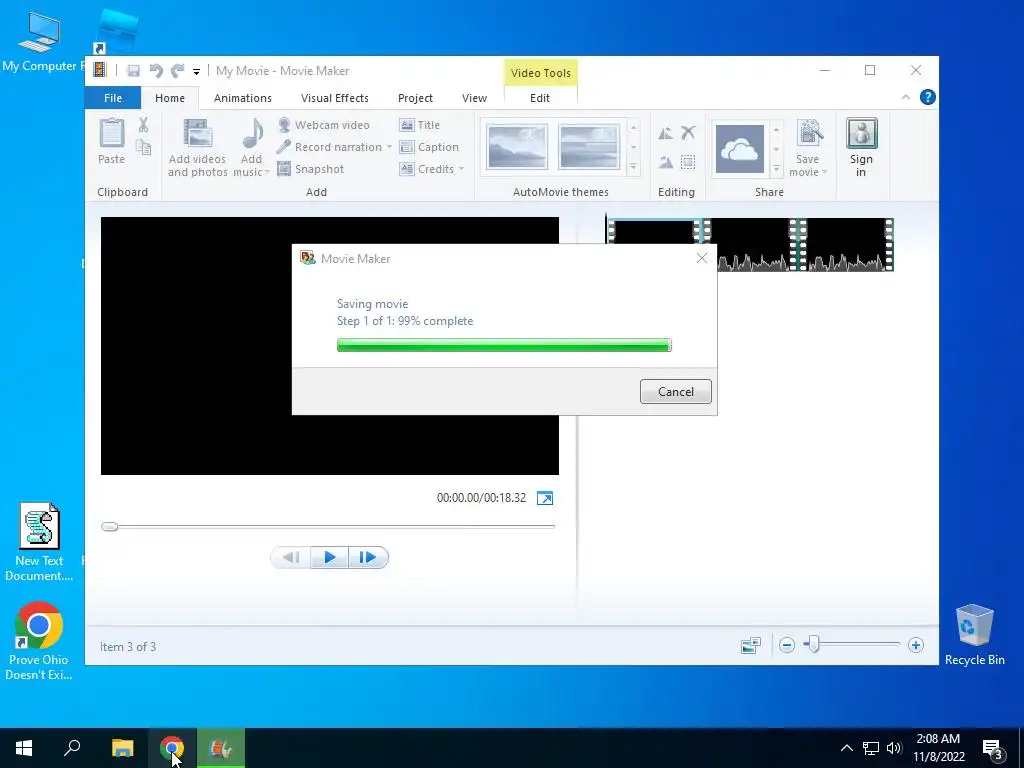Click the change thumbnail size icon
This screenshot has height=768, width=1024.
[751, 646]
